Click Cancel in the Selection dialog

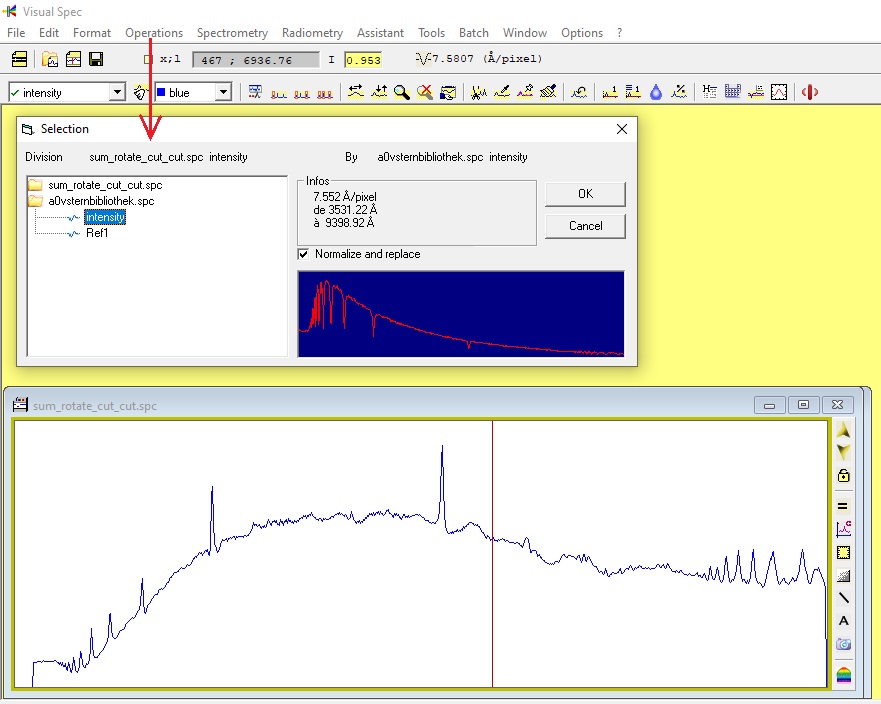585,226
